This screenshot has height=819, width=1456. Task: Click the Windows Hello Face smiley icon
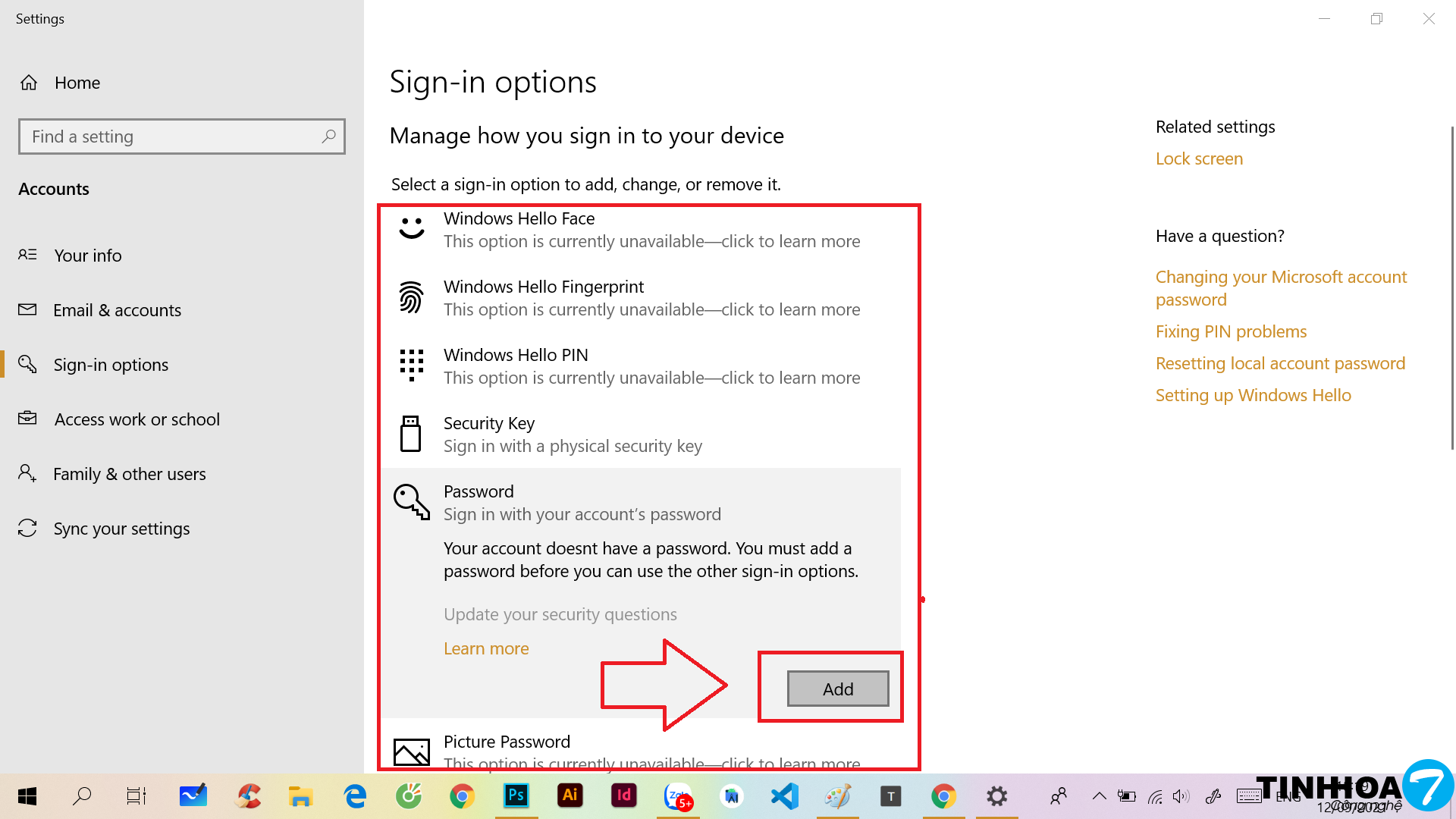click(412, 228)
